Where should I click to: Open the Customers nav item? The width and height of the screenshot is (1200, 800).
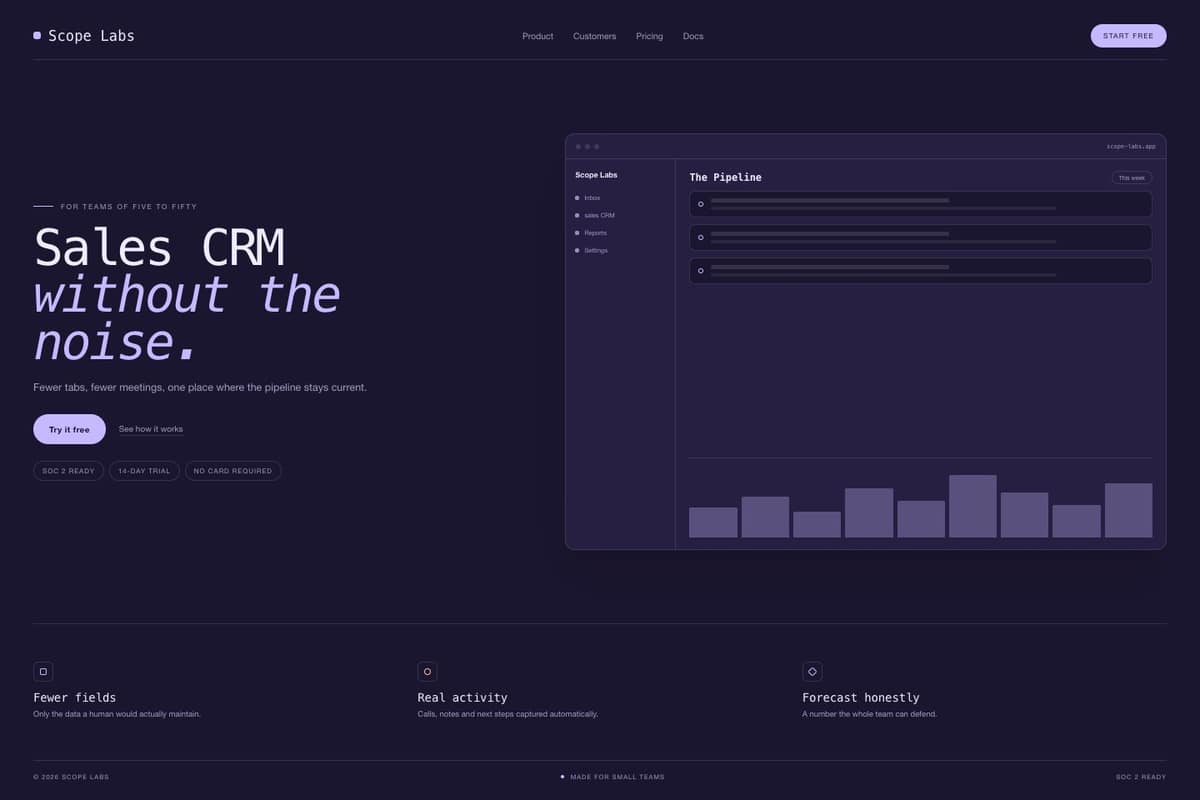point(594,36)
